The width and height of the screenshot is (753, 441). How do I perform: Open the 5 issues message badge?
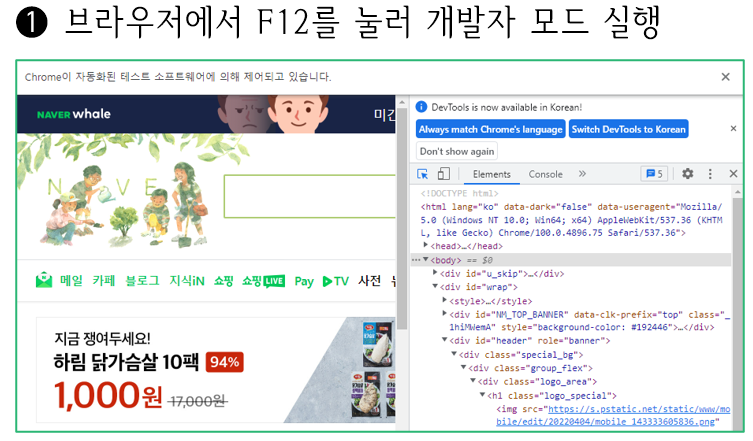pos(654,174)
